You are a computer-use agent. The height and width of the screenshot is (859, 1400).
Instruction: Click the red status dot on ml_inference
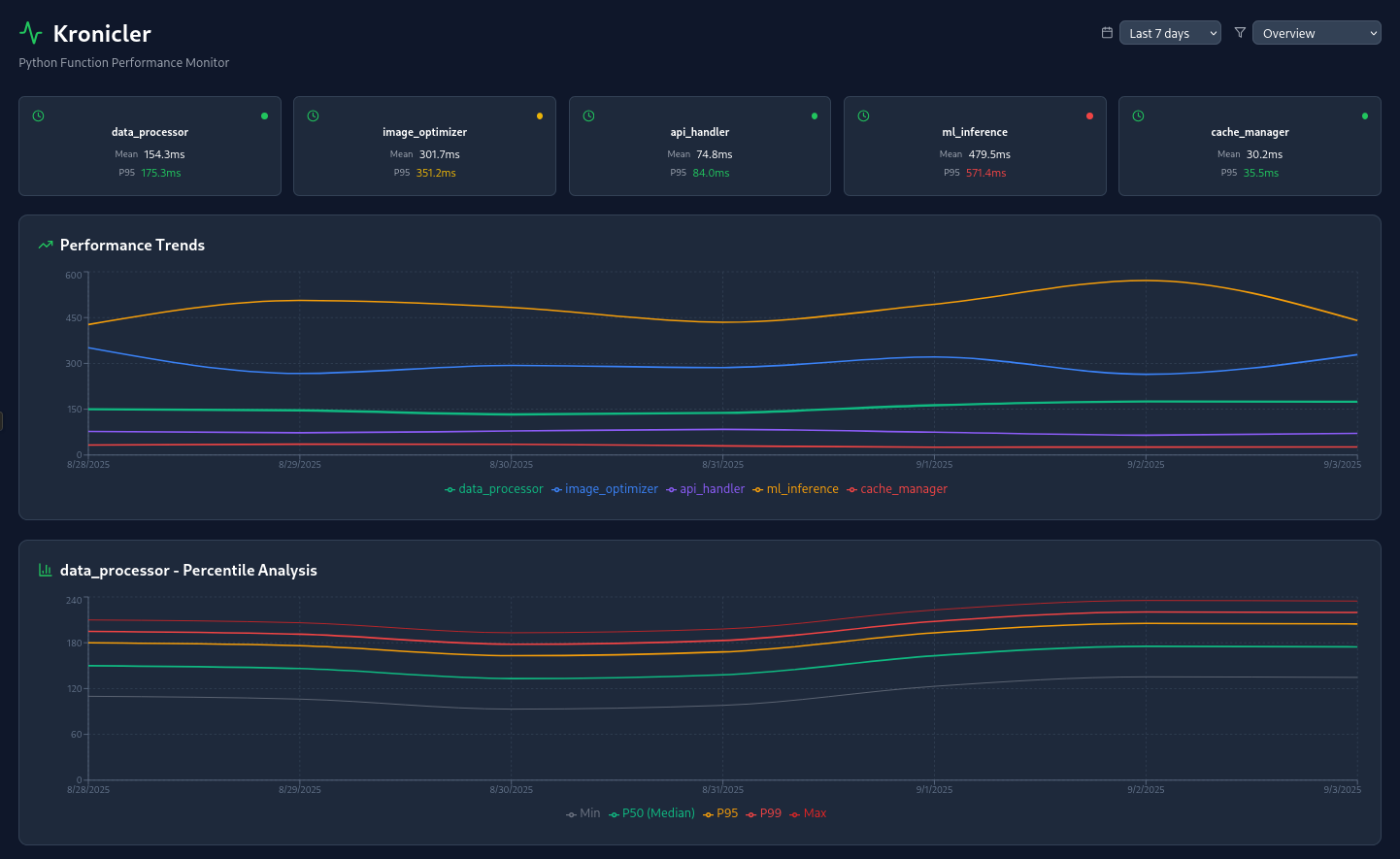coord(1089,116)
